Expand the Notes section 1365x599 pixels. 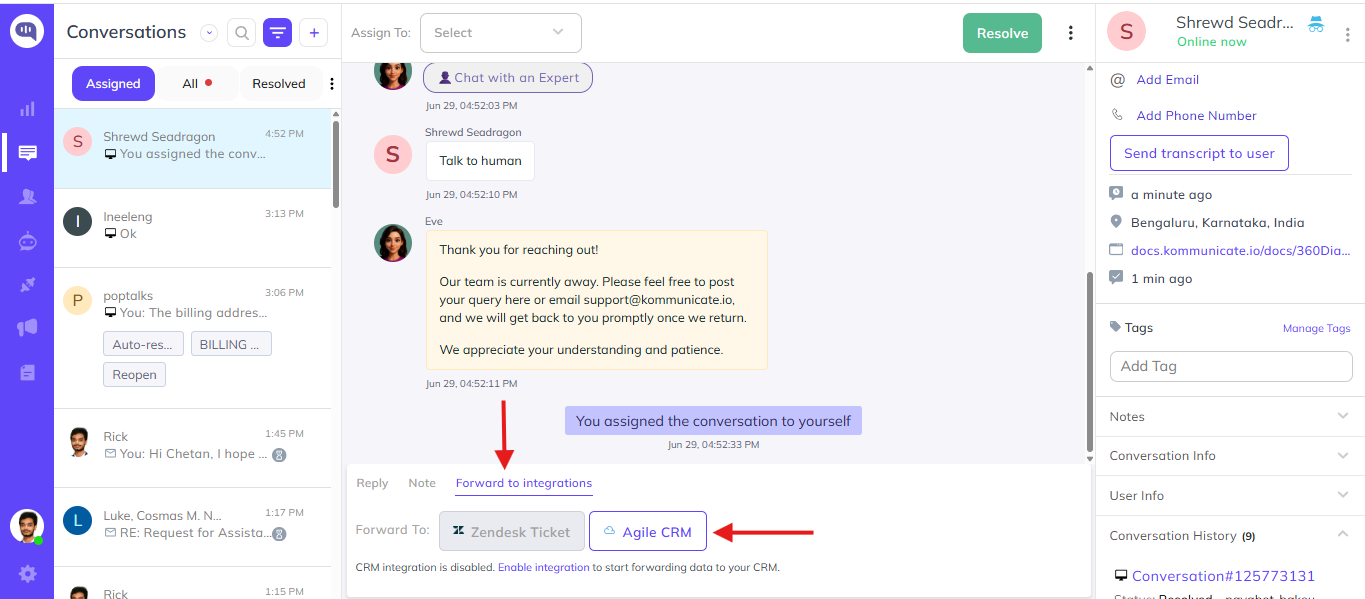pyautogui.click(x=1230, y=416)
